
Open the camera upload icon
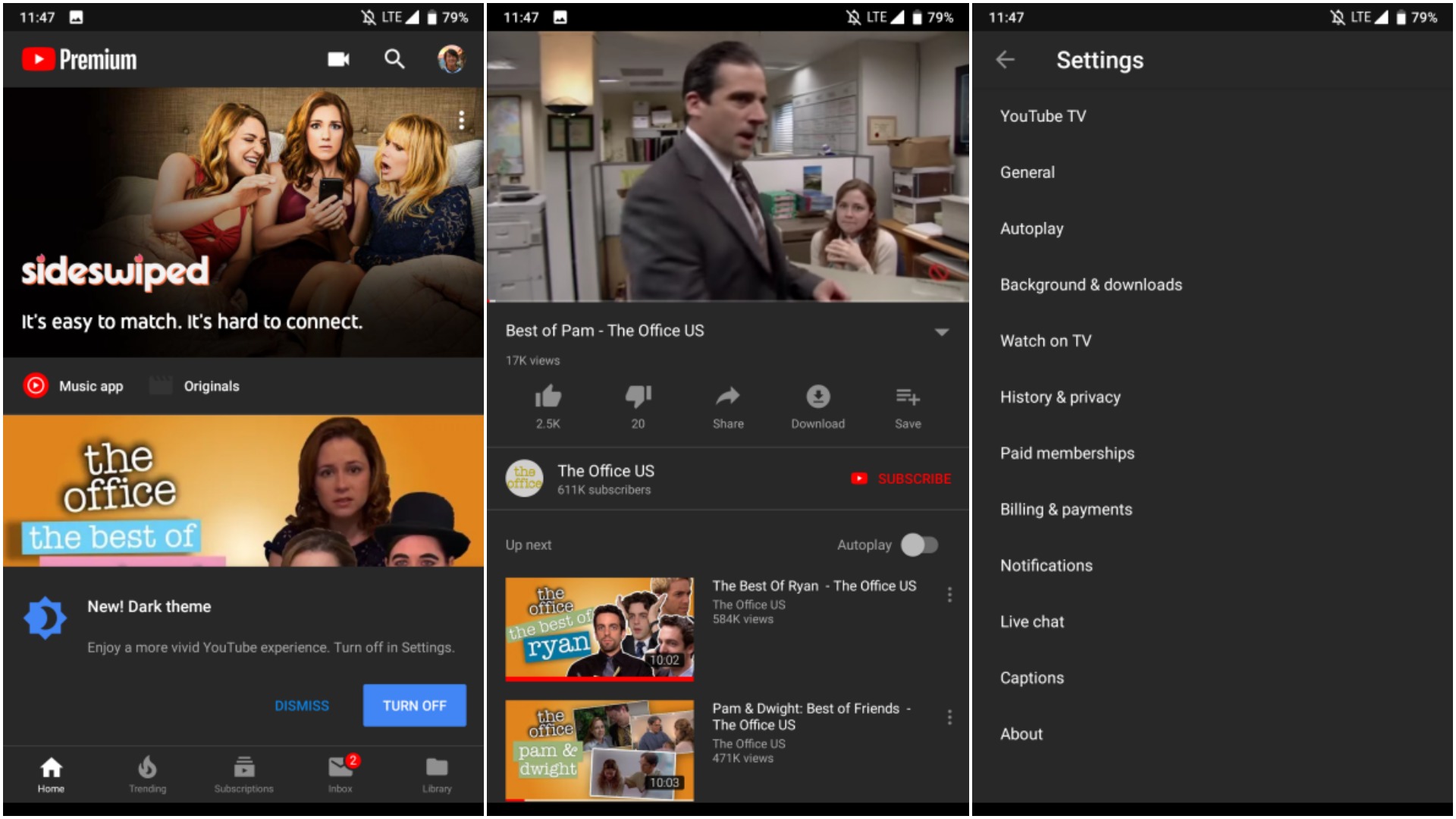tap(338, 59)
